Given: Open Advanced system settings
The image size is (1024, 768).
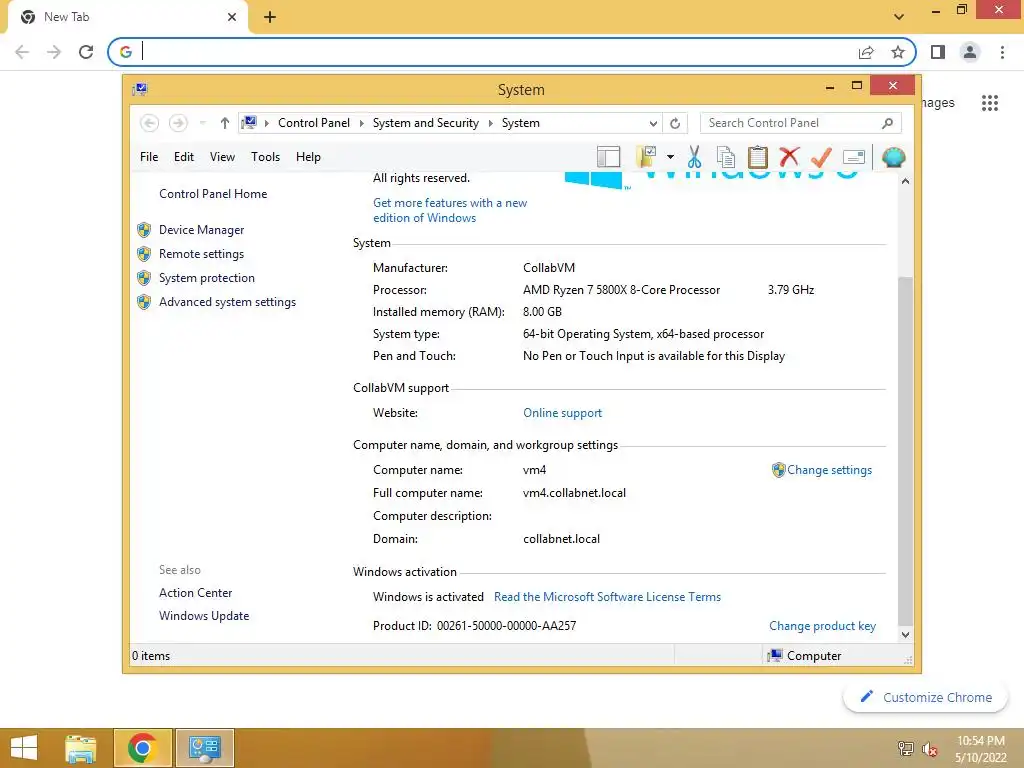Looking at the screenshot, I should tap(227, 302).
